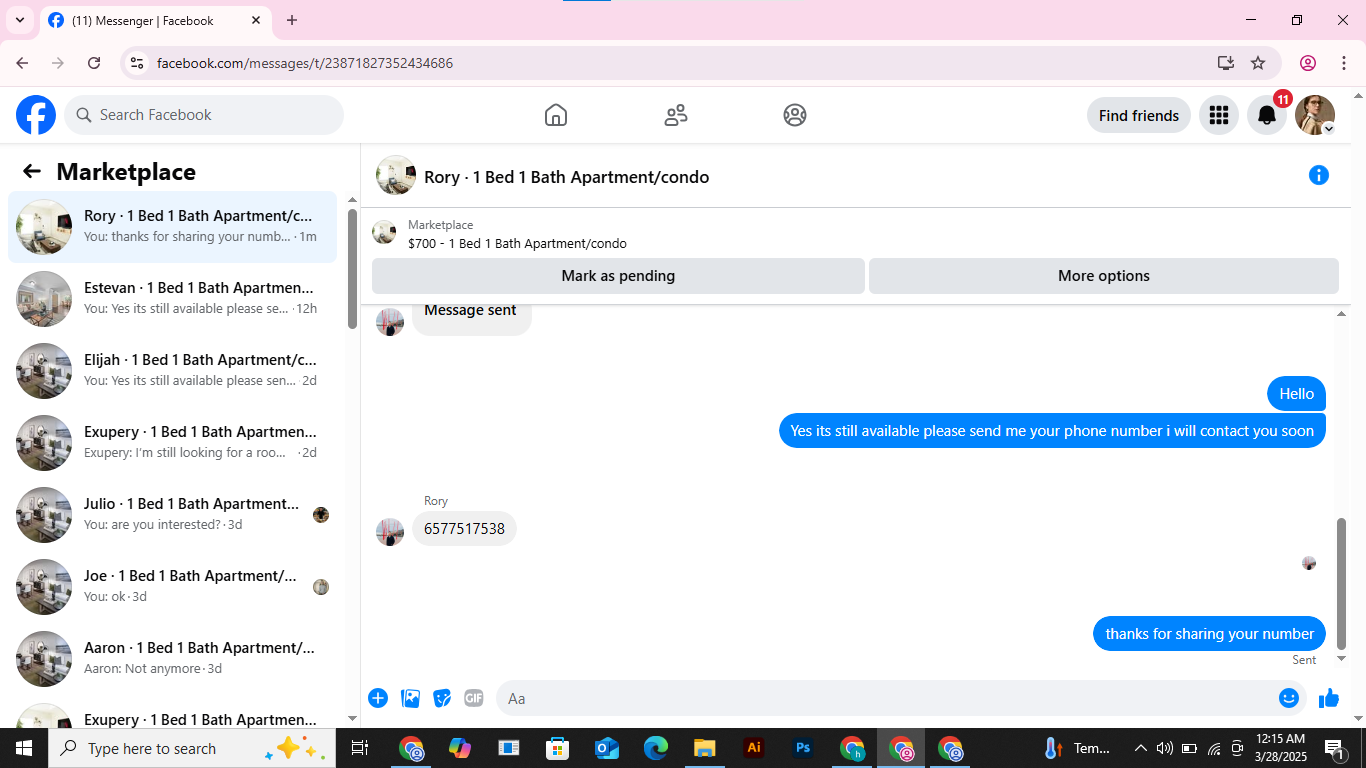Click the Windows taskbar search box
This screenshot has height=768, width=1366.
click(x=190, y=748)
